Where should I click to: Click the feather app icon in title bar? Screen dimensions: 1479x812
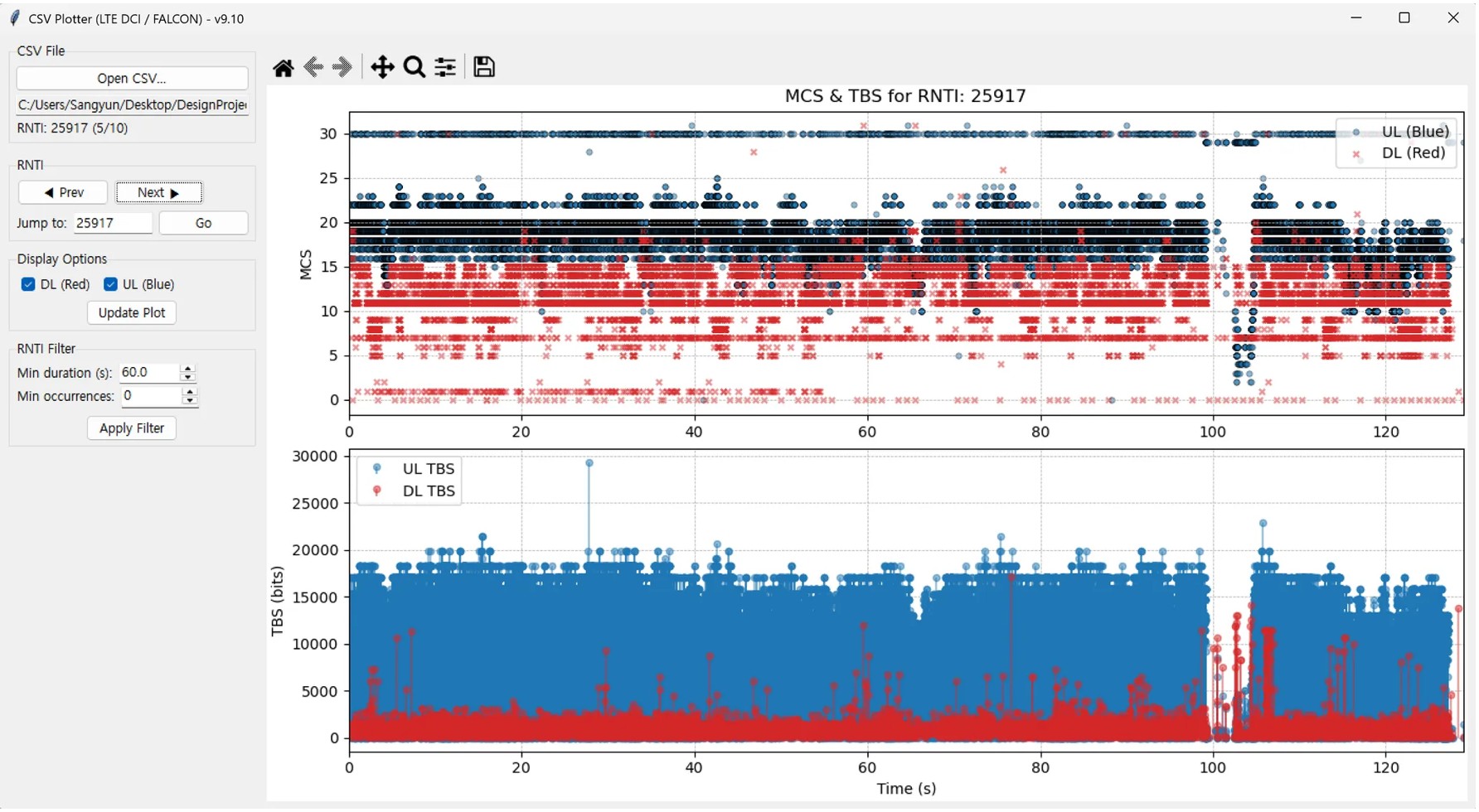coord(14,18)
